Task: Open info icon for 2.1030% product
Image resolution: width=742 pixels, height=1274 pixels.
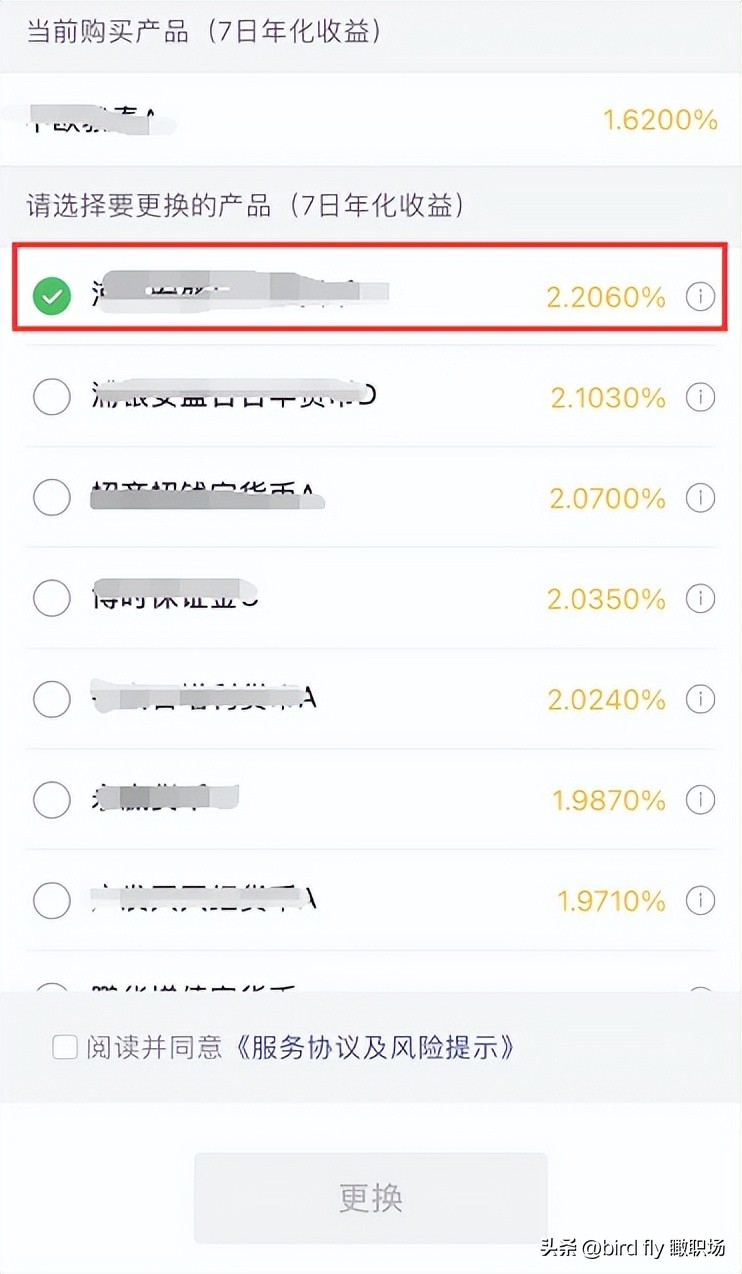Action: pos(700,397)
